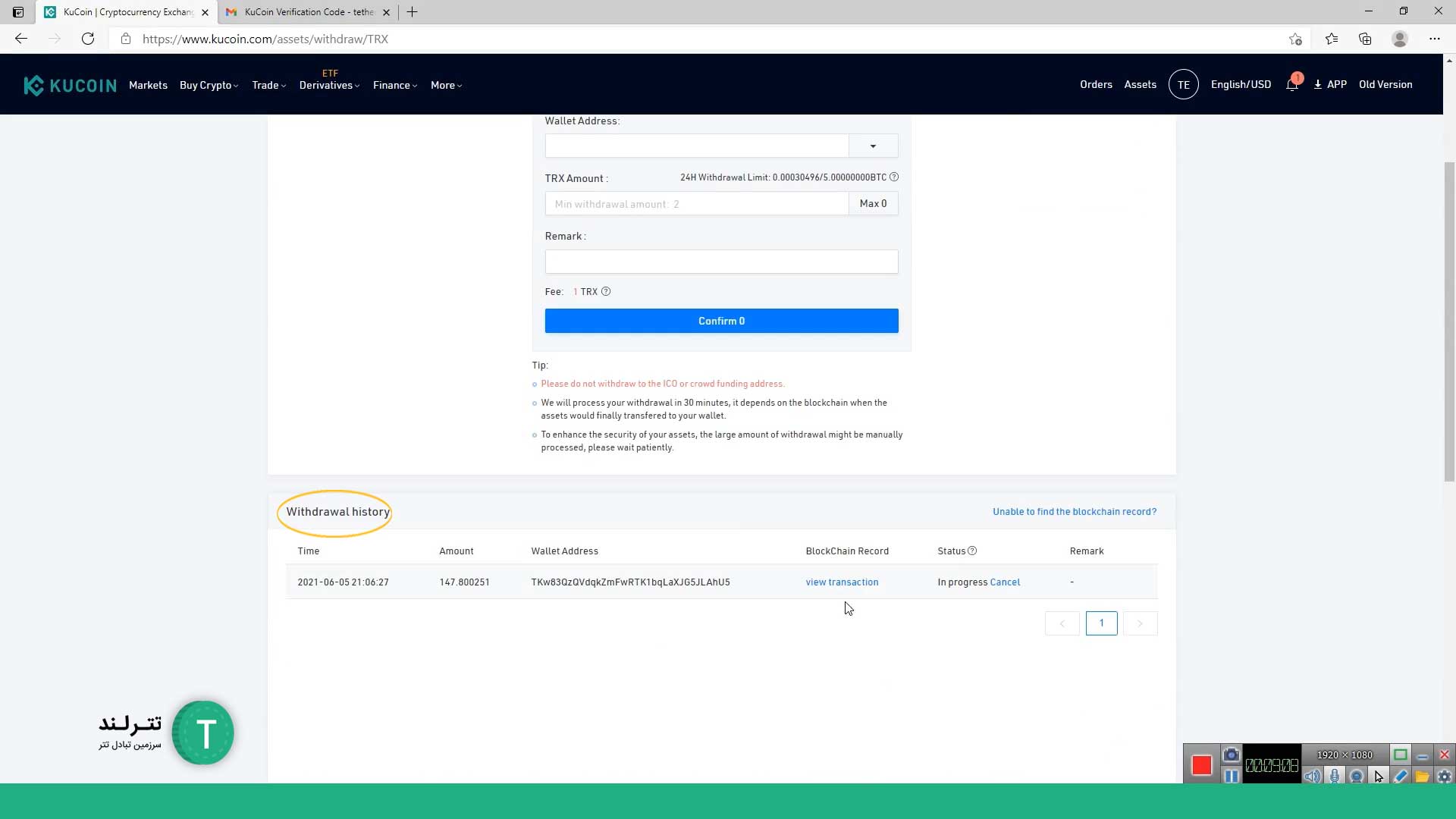The image size is (1456, 819).
Task: Open recorder settings gear
Action: [1445, 776]
